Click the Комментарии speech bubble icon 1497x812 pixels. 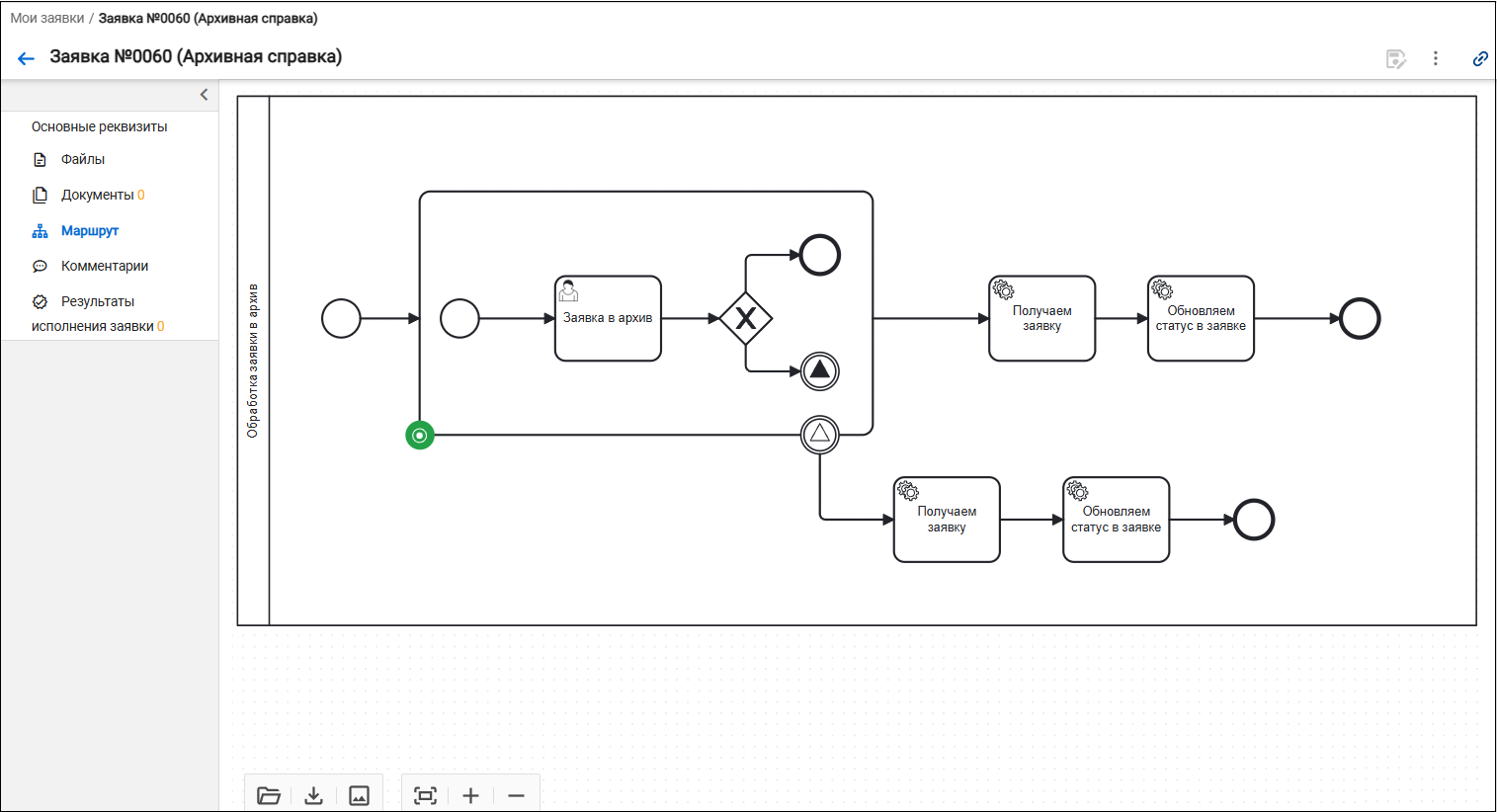(41, 266)
